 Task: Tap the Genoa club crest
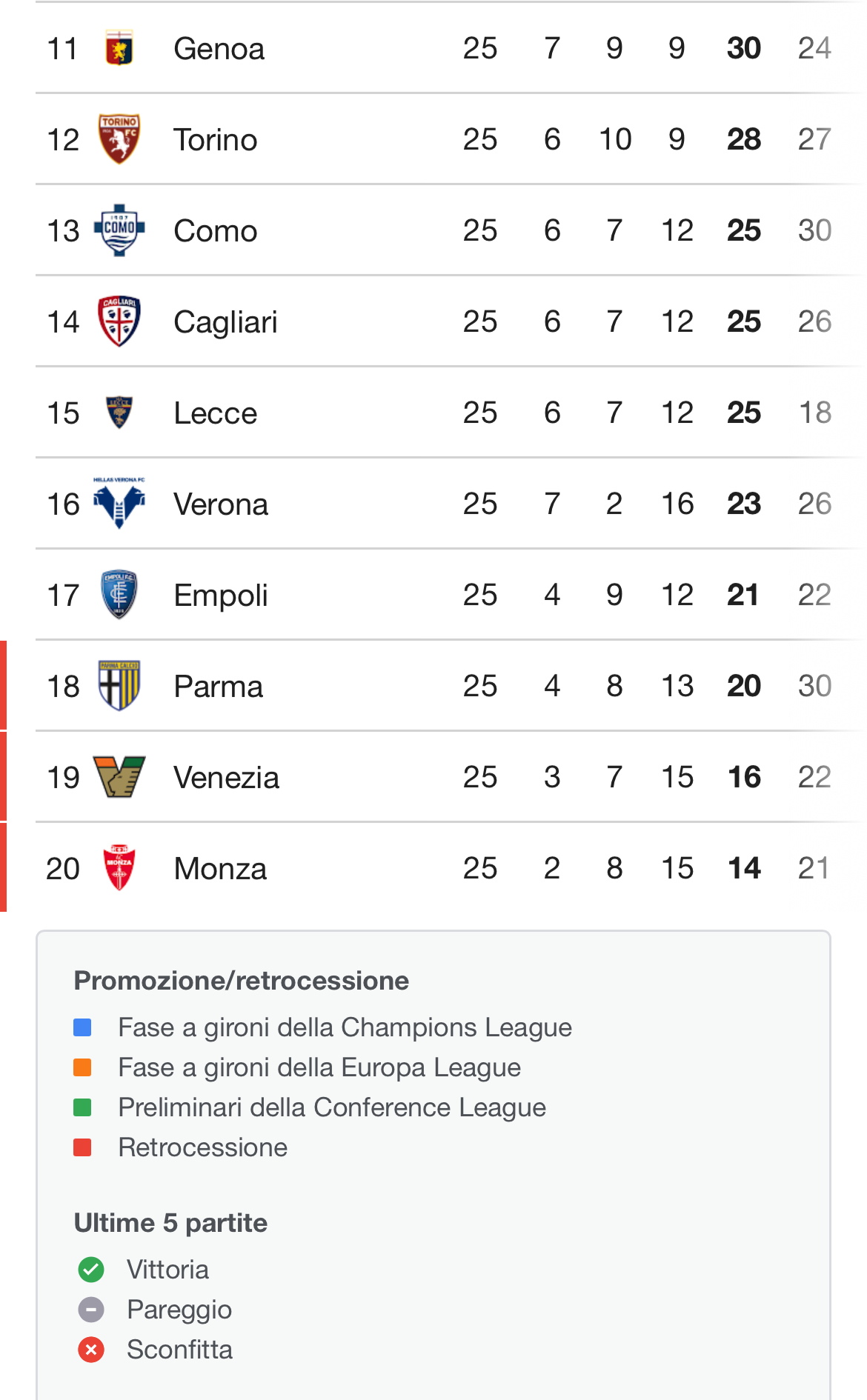(119, 48)
